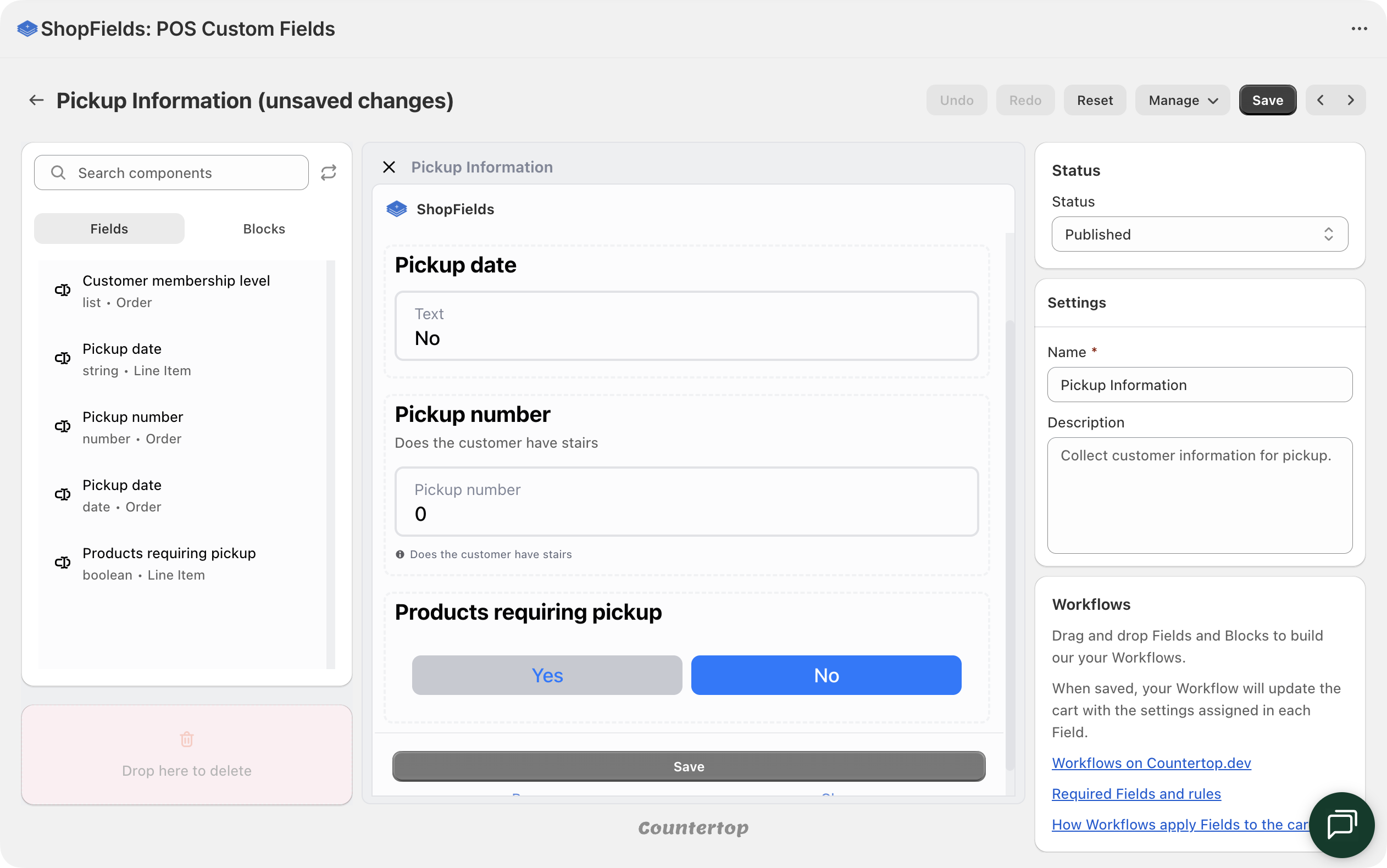Select Yes for Products requiring pickup

(x=546, y=675)
